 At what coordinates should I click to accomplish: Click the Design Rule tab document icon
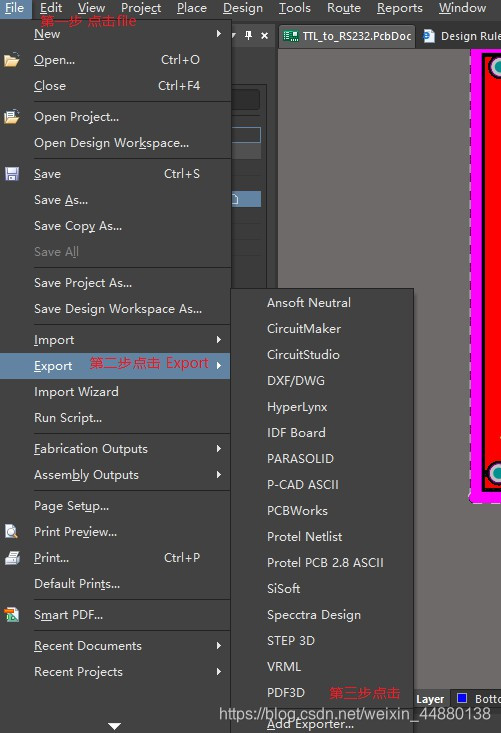tap(429, 36)
